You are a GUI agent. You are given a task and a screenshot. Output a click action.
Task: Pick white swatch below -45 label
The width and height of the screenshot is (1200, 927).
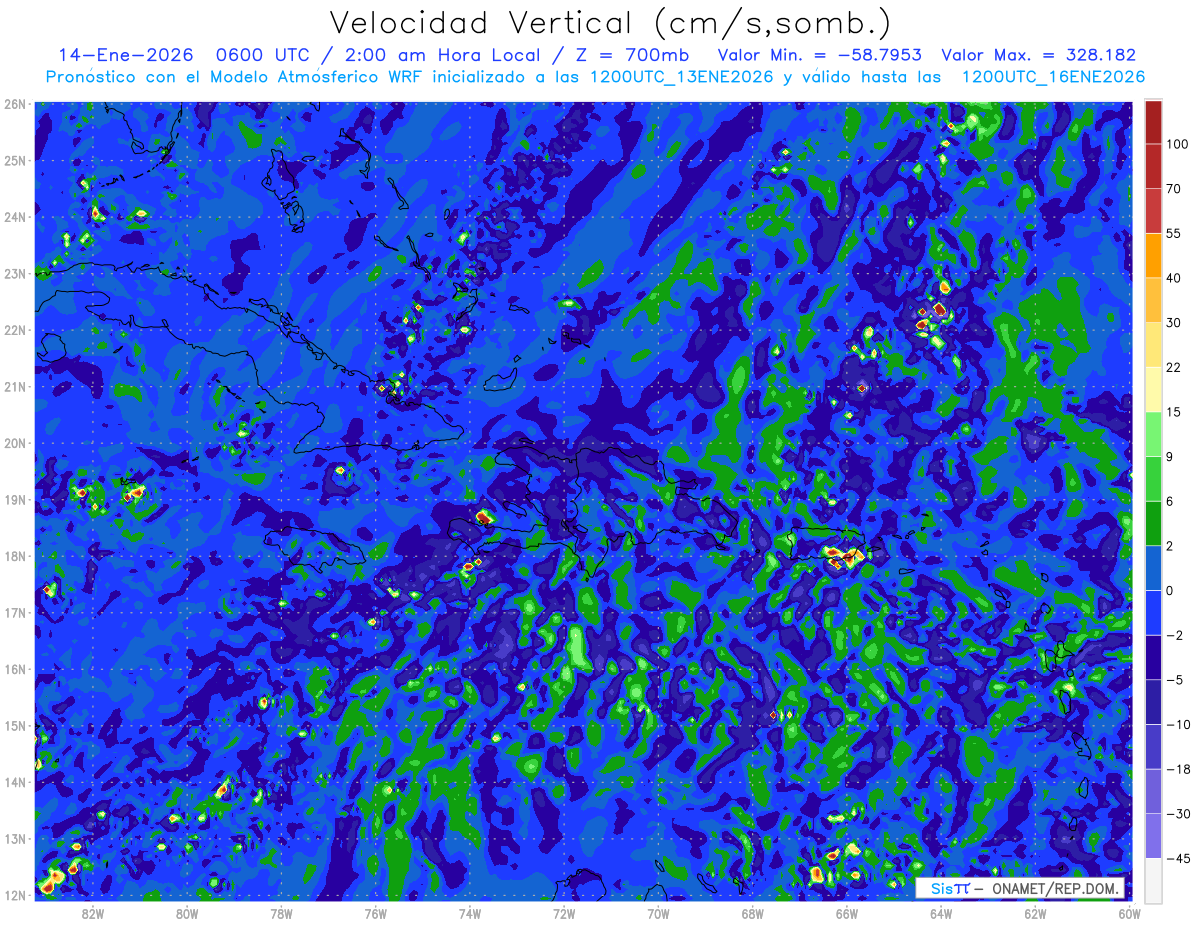coord(1153,879)
